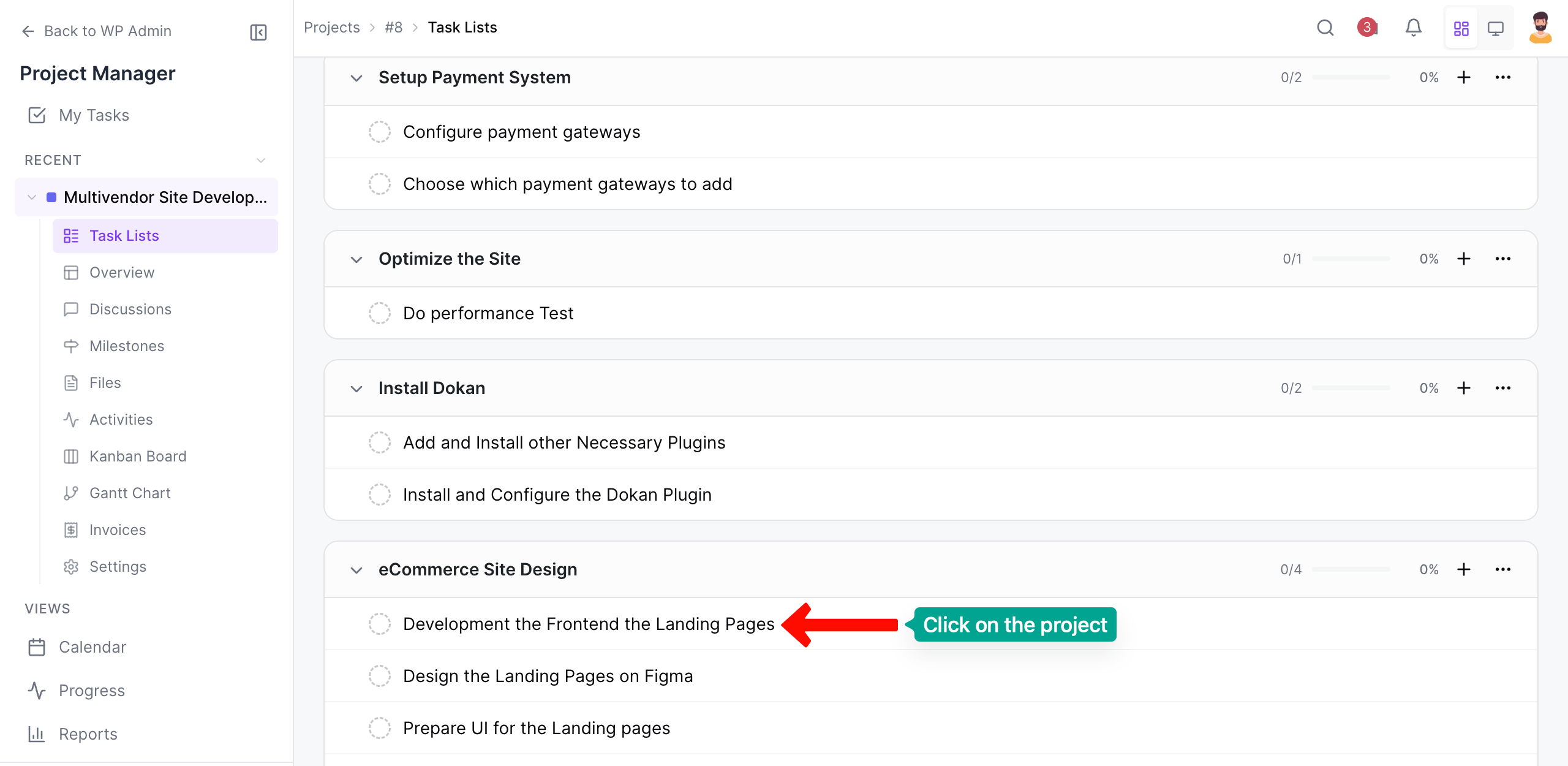Image resolution: width=1568 pixels, height=766 pixels.
Task: Go to Gantt Chart view
Action: (x=130, y=493)
